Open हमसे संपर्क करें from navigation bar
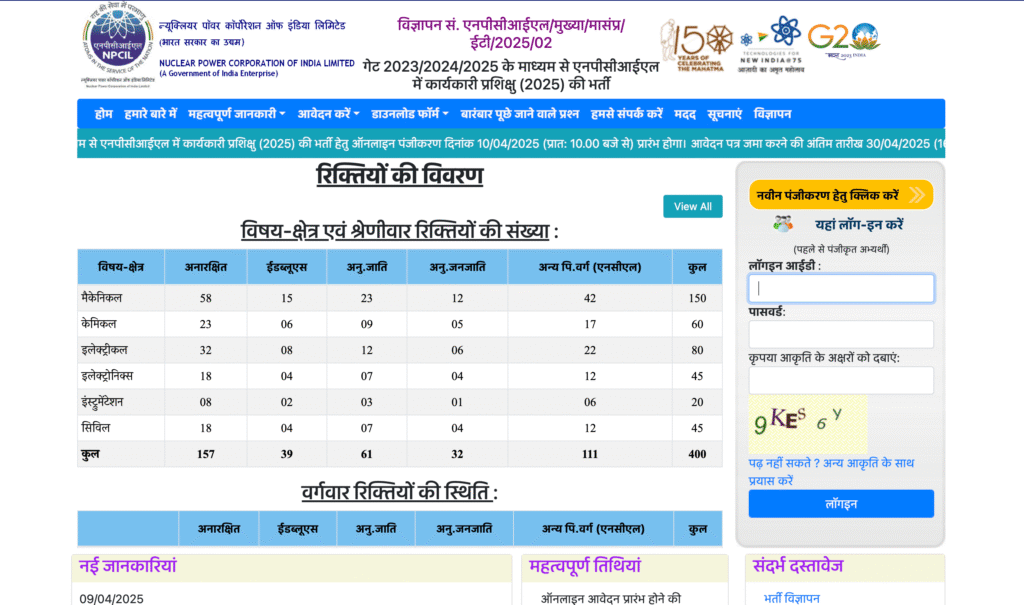Image resolution: width=1024 pixels, height=605 pixels. (x=626, y=114)
